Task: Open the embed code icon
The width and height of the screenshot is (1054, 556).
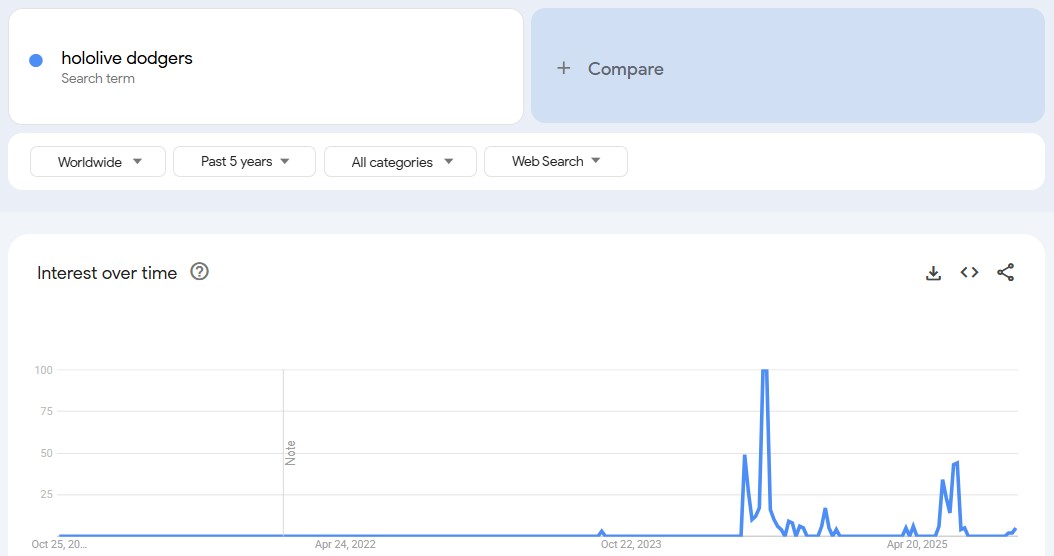Action: (969, 272)
